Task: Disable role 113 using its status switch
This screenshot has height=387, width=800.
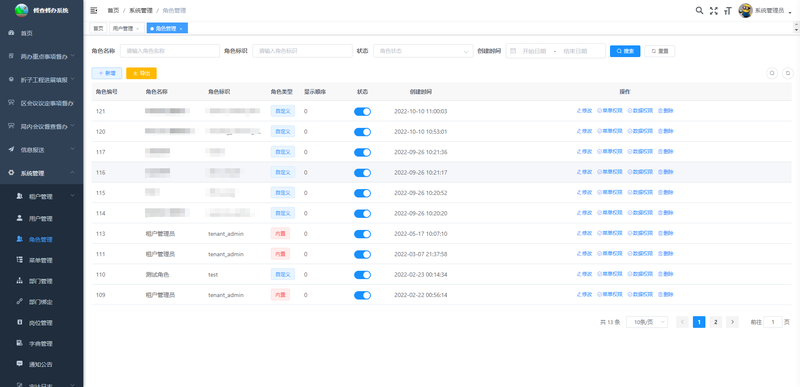Action: [x=362, y=234]
